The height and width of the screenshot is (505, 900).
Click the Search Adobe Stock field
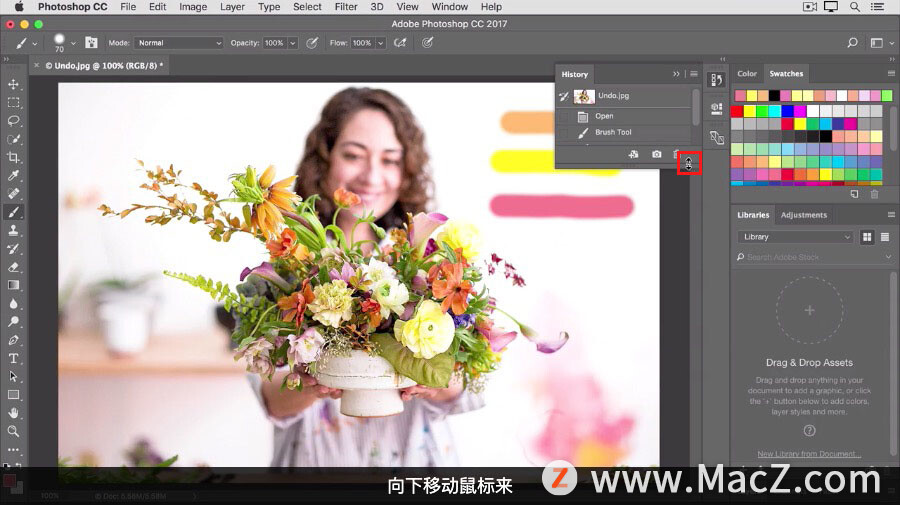coord(814,257)
